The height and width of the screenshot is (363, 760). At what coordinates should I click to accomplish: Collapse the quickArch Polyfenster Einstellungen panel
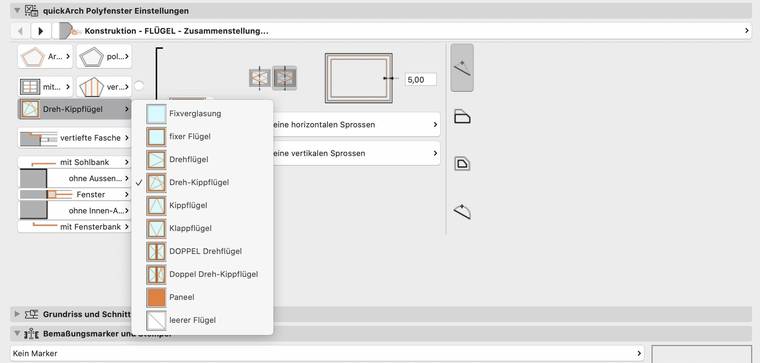[17, 10]
